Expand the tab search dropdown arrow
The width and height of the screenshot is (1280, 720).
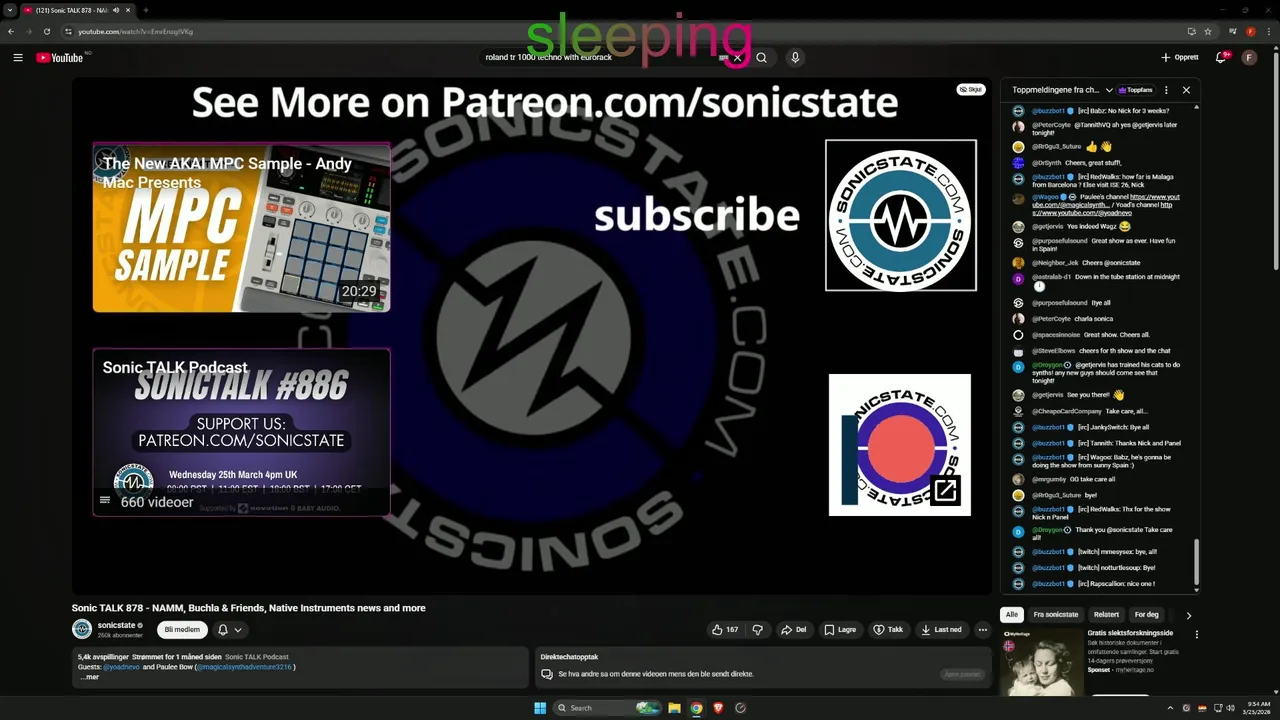pyautogui.click(x=10, y=10)
